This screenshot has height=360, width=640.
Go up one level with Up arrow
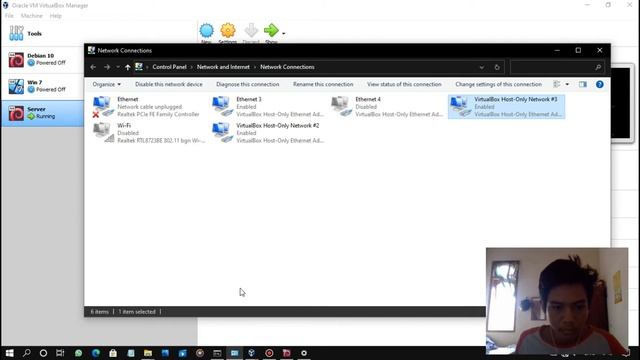tap(128, 67)
